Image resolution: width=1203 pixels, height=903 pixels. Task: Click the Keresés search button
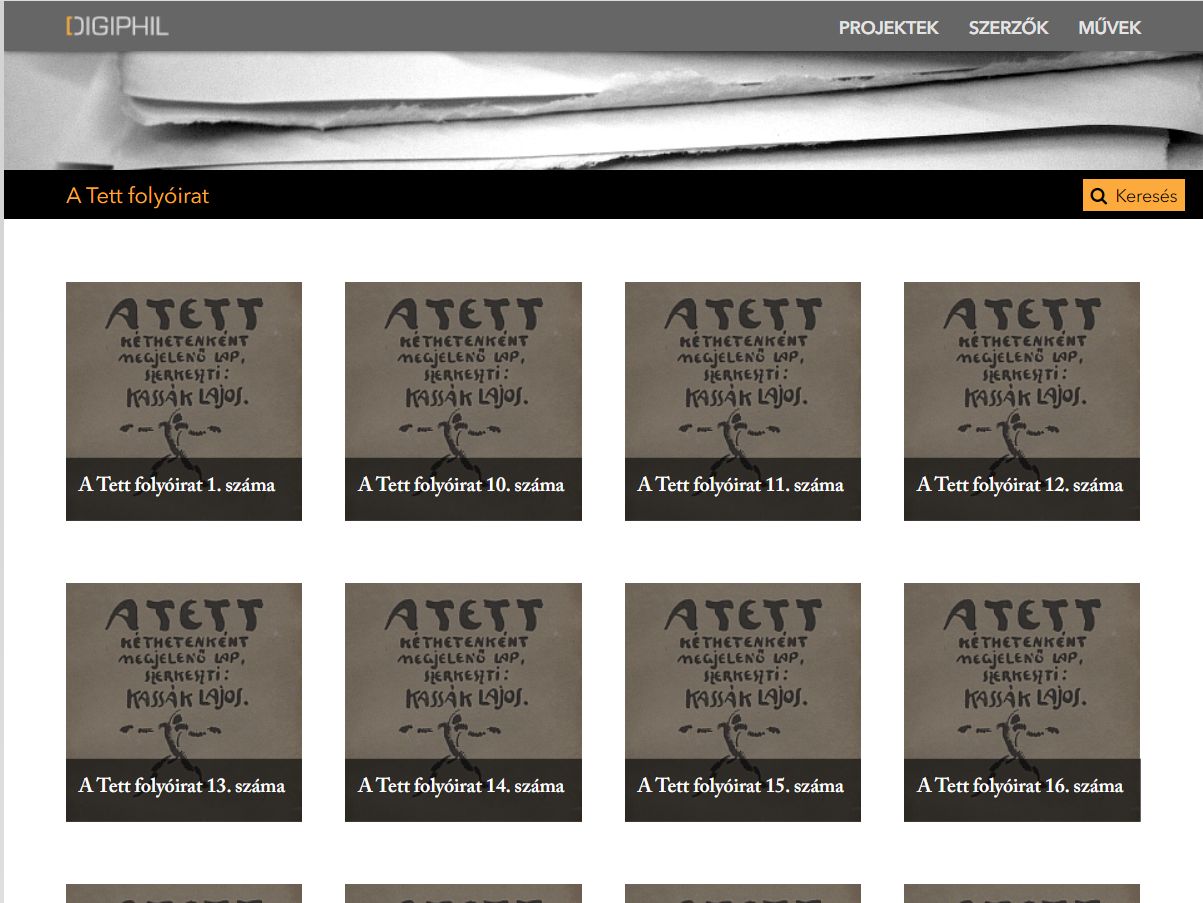pyautogui.click(x=1133, y=195)
